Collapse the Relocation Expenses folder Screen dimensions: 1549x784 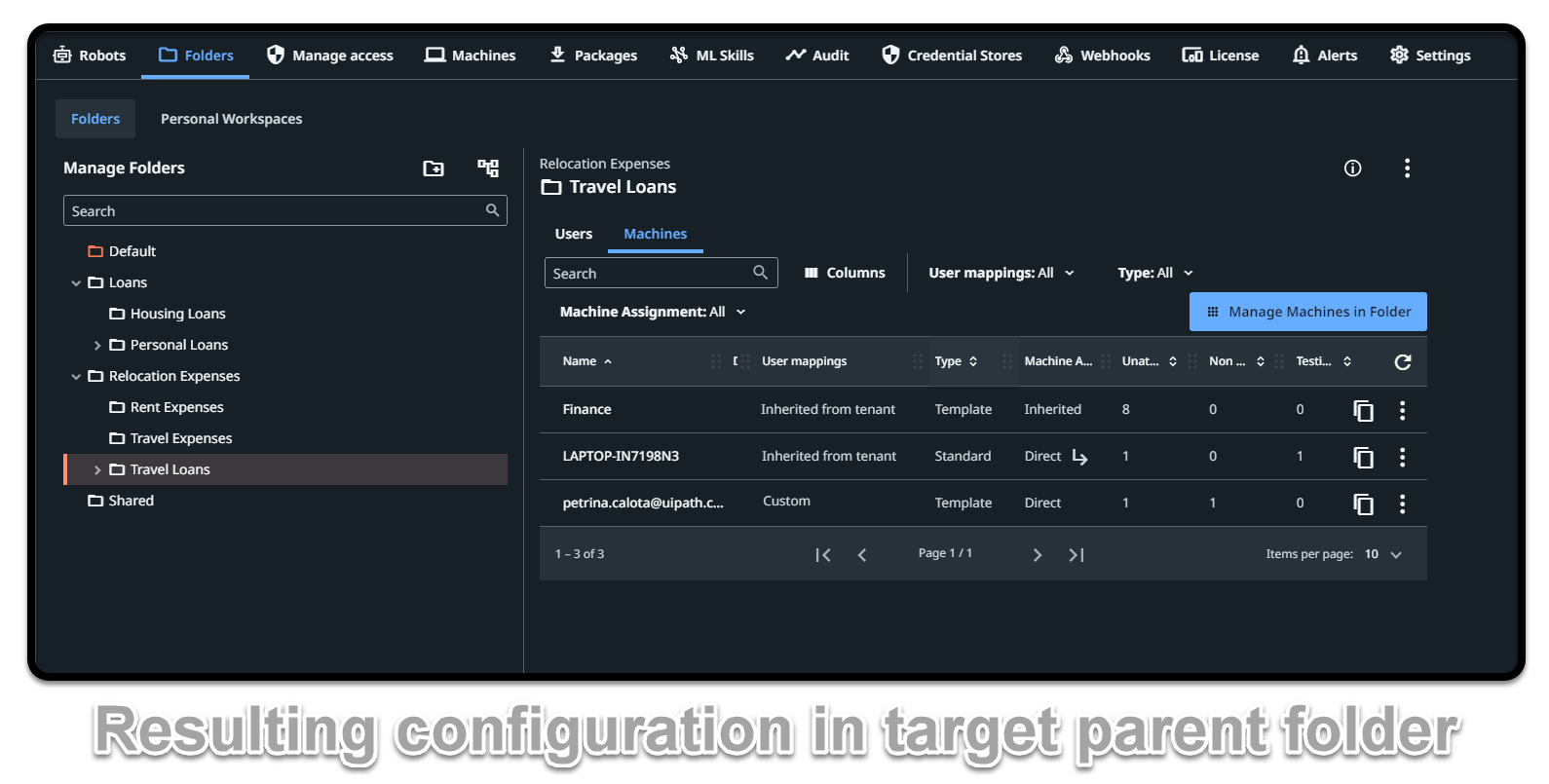(x=76, y=376)
